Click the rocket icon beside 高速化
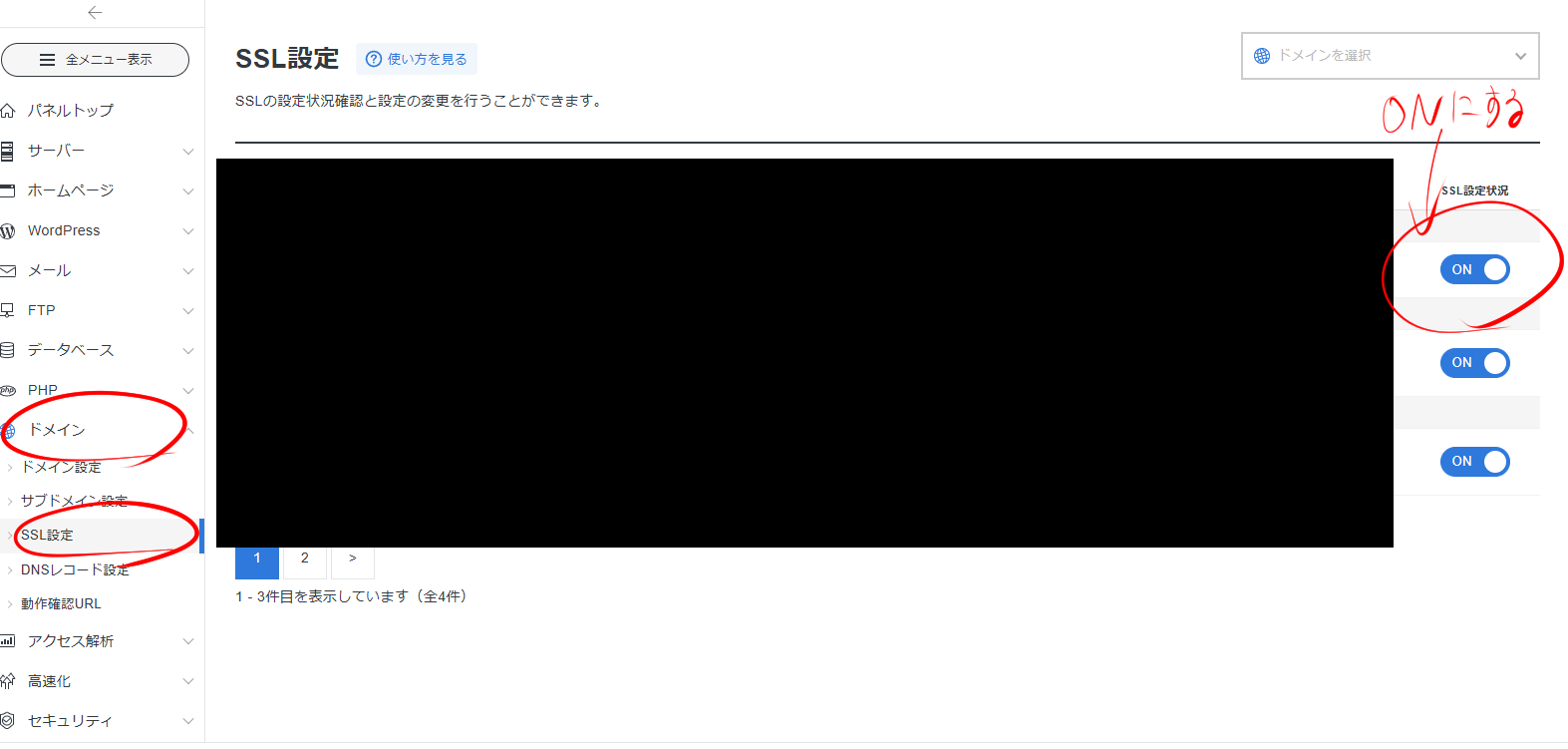 pyautogui.click(x=7, y=680)
